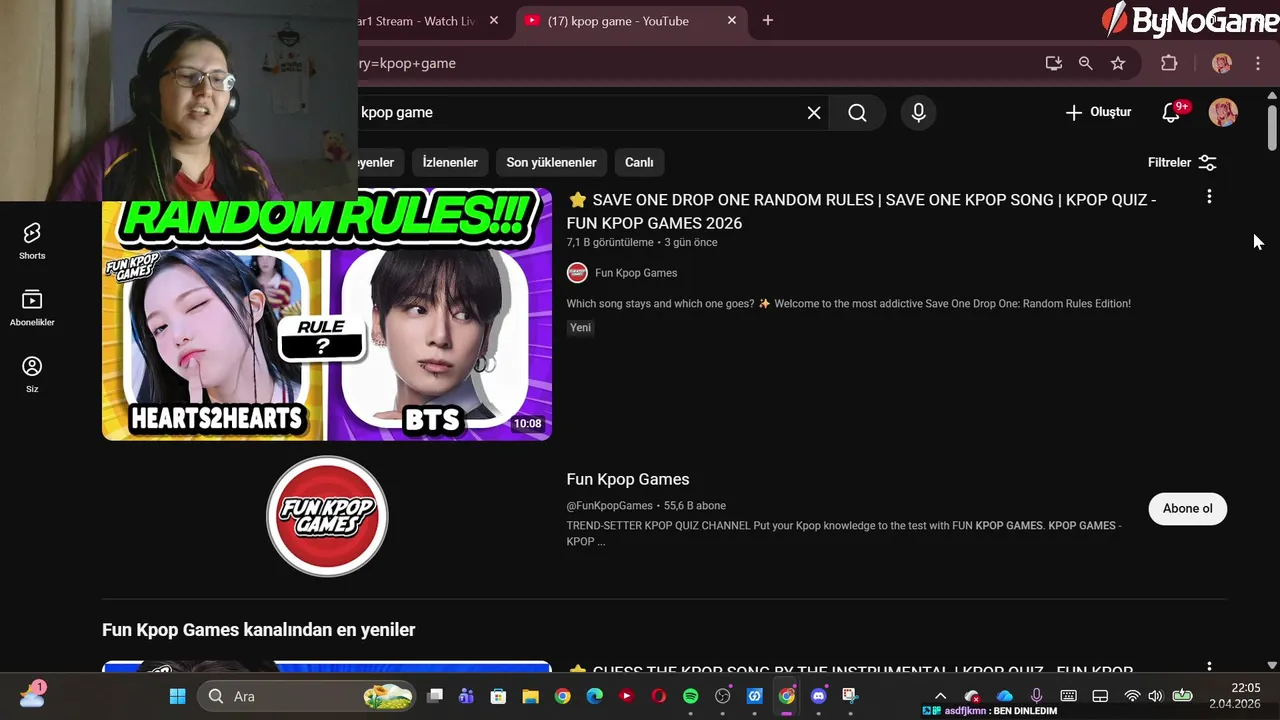Open Microsoft Edge from the taskbar

tap(594, 696)
